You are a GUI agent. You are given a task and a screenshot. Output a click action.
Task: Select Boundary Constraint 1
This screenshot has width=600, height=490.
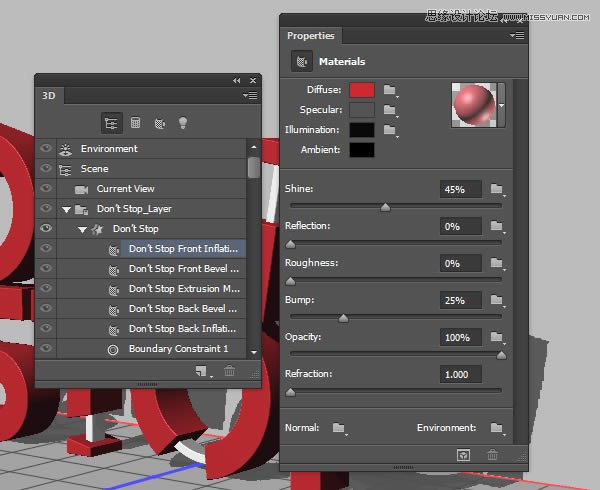pos(151,348)
